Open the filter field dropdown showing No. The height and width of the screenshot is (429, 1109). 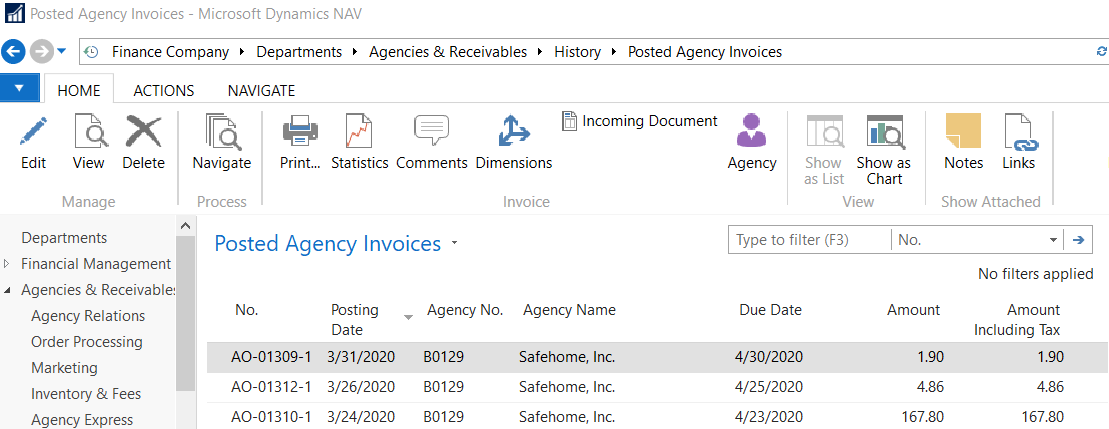point(1053,240)
